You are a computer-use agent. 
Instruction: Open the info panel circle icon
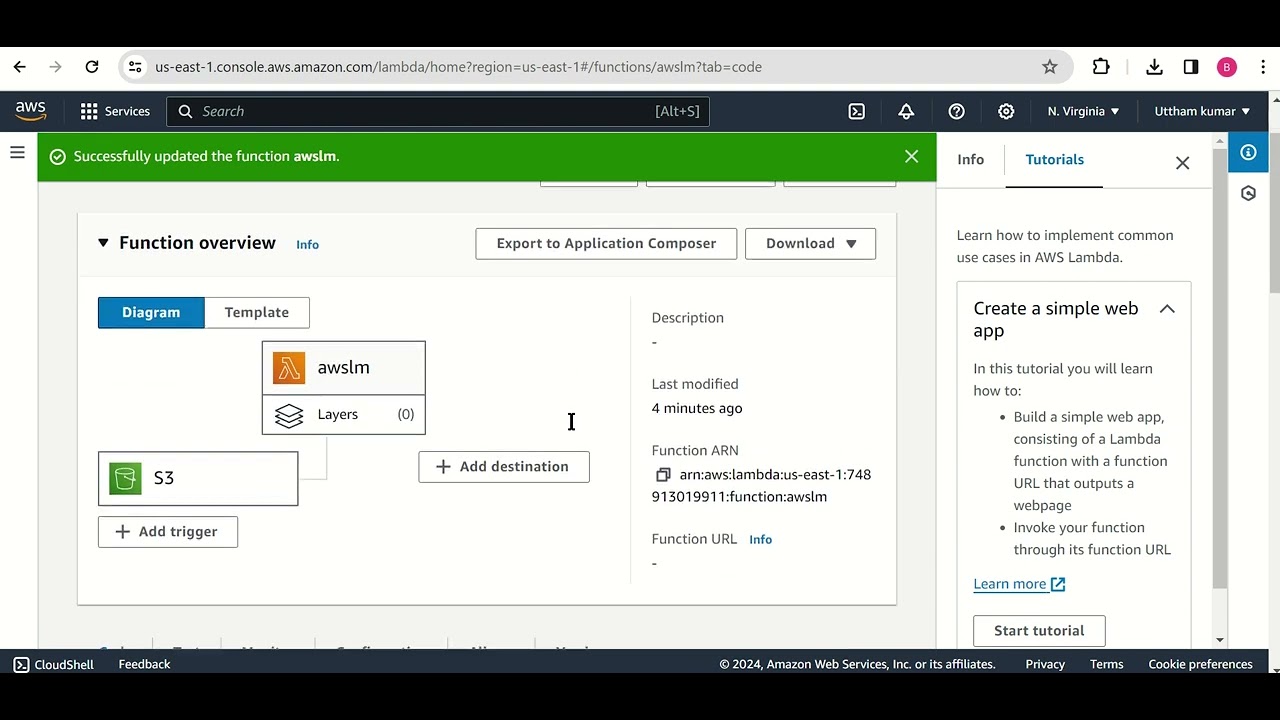click(1248, 152)
